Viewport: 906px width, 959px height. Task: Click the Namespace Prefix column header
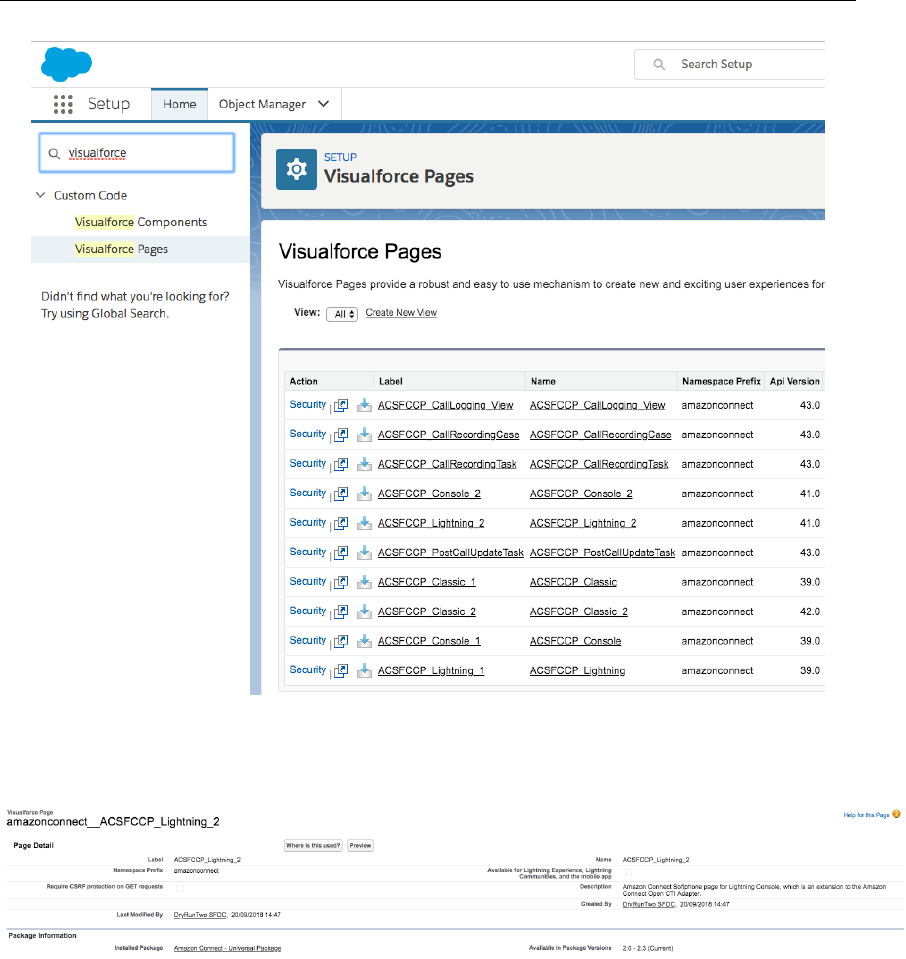click(721, 381)
